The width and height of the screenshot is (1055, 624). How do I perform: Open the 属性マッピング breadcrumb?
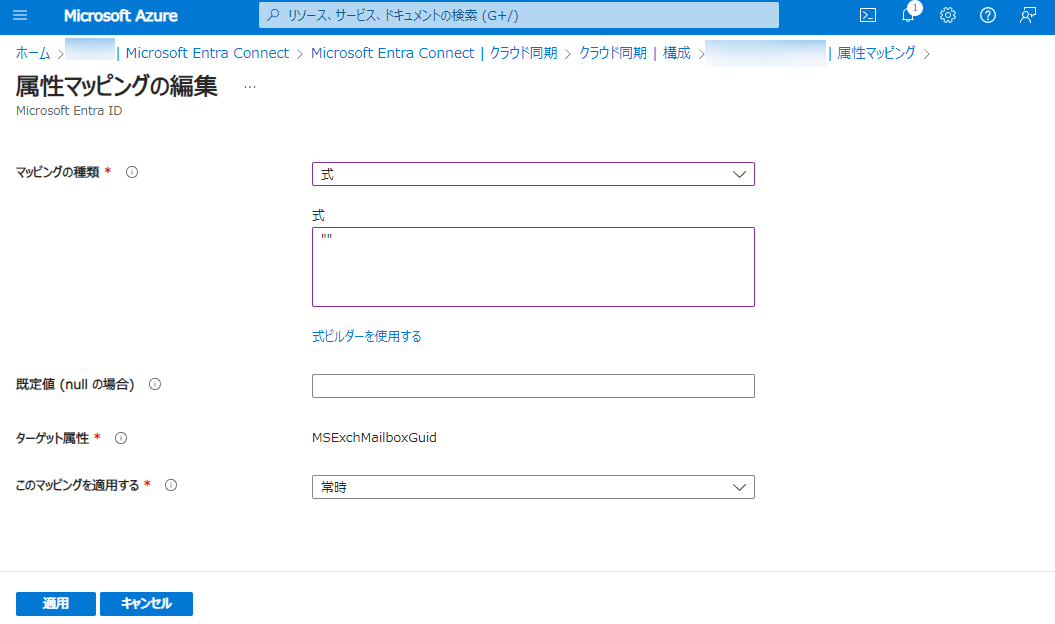point(876,53)
